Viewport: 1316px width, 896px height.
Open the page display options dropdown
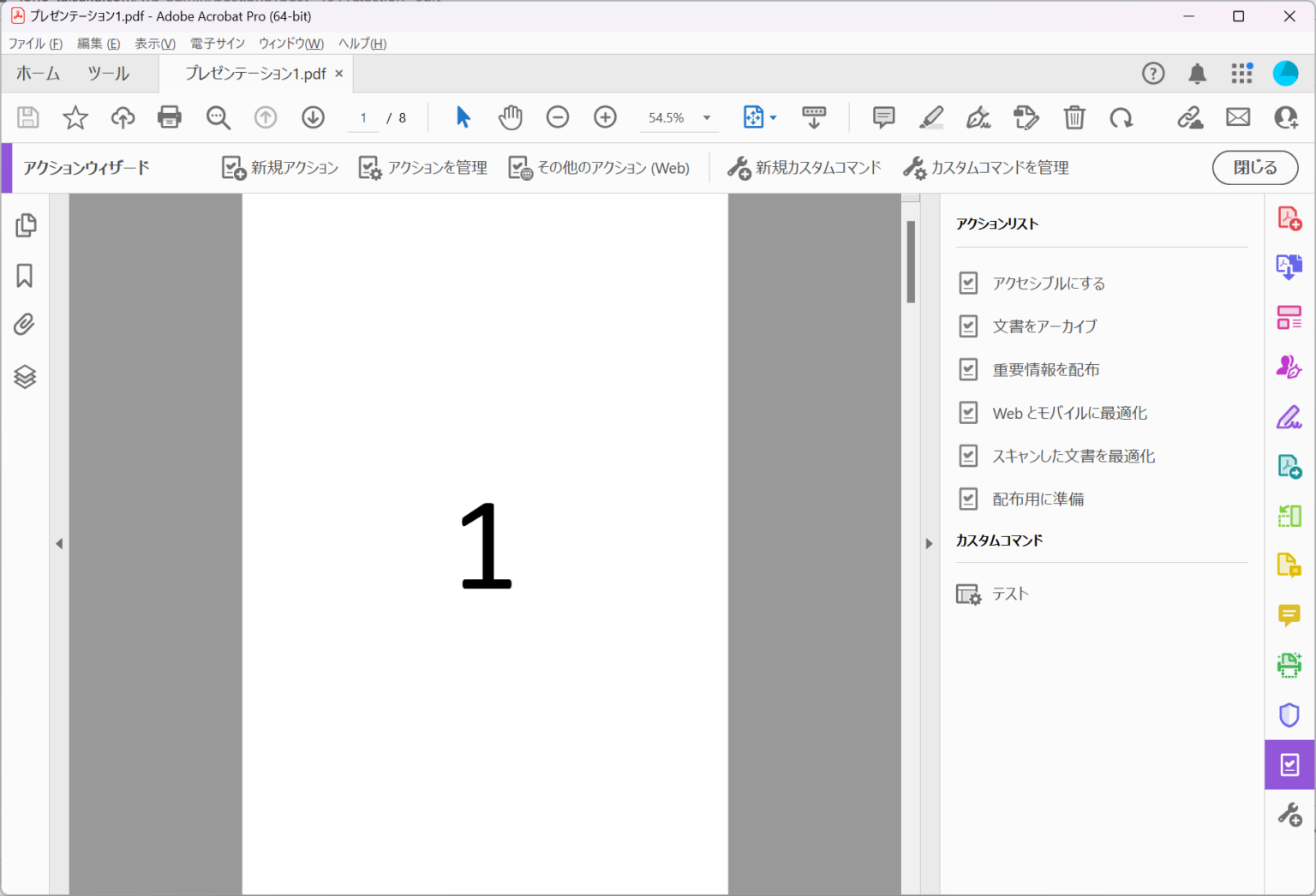click(774, 117)
